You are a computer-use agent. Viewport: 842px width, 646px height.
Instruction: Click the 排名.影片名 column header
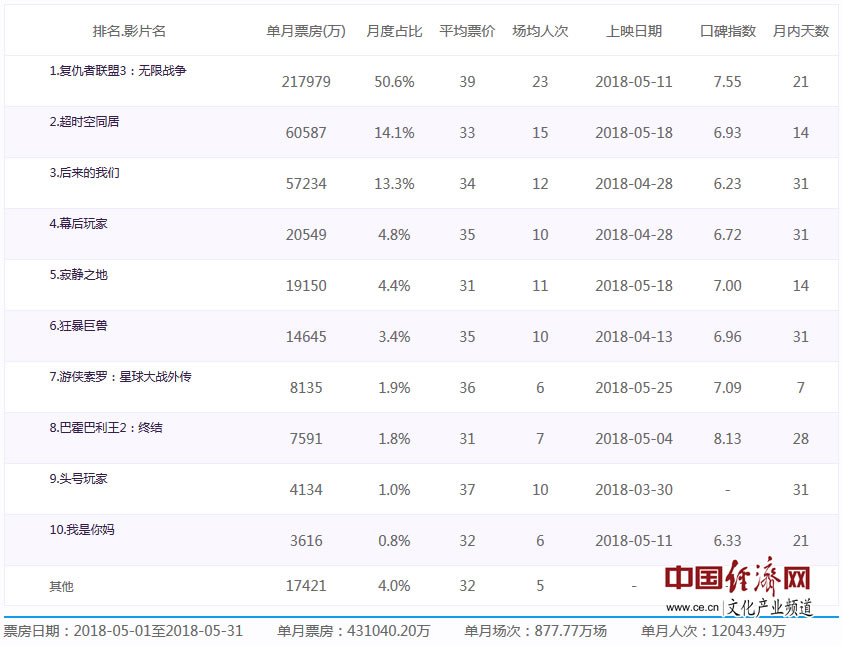[129, 31]
